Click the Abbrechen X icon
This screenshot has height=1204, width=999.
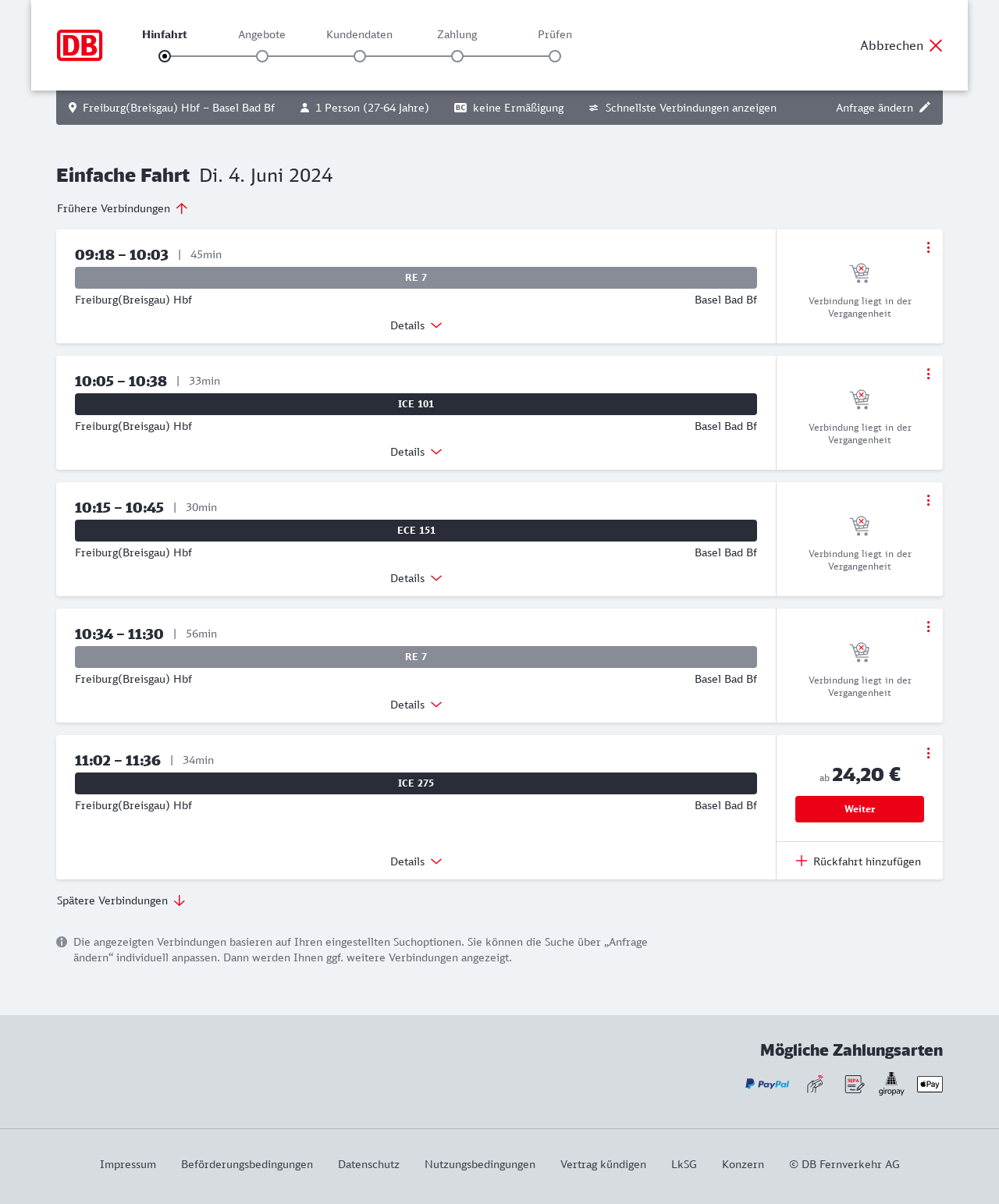pos(936,45)
